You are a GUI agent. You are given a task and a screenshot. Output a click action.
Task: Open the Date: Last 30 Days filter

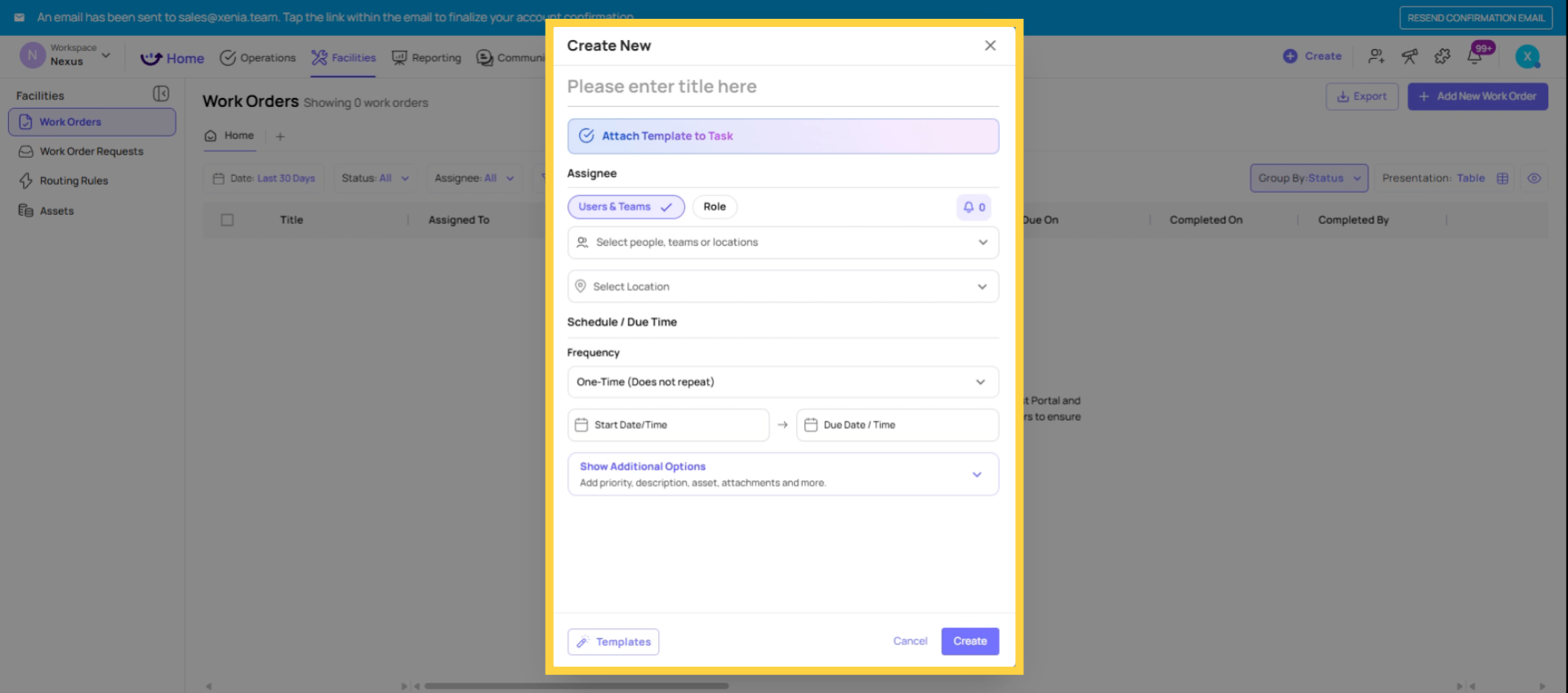coord(264,178)
